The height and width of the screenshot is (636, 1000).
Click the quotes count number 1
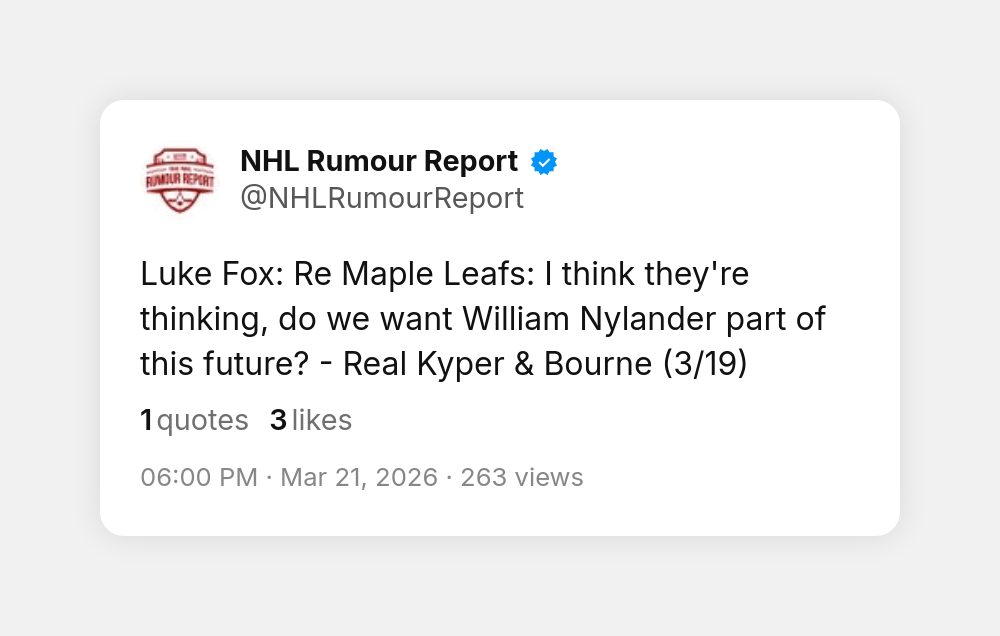pyautogui.click(x=146, y=421)
